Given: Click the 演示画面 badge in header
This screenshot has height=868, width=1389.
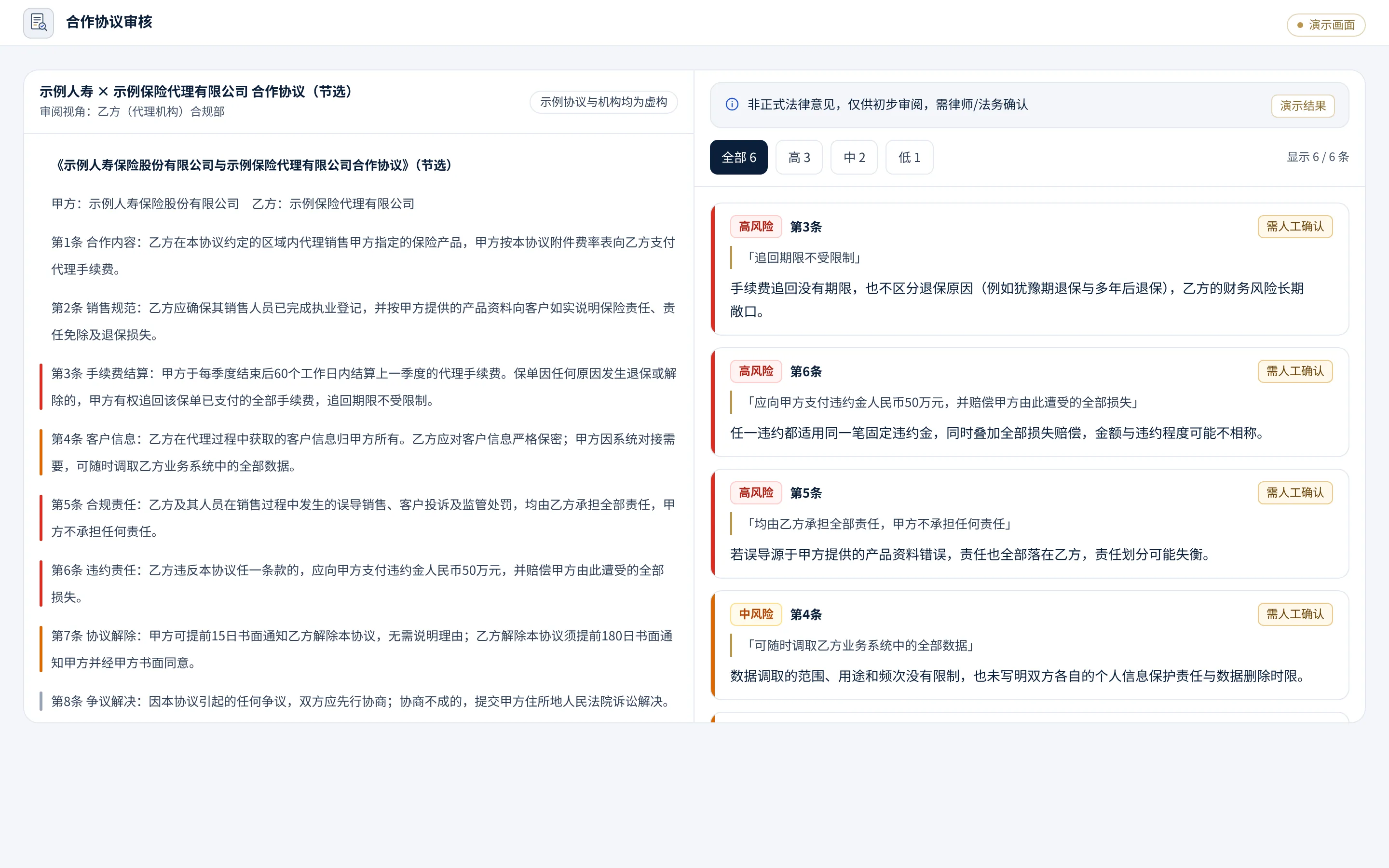Looking at the screenshot, I should tap(1326, 25).
